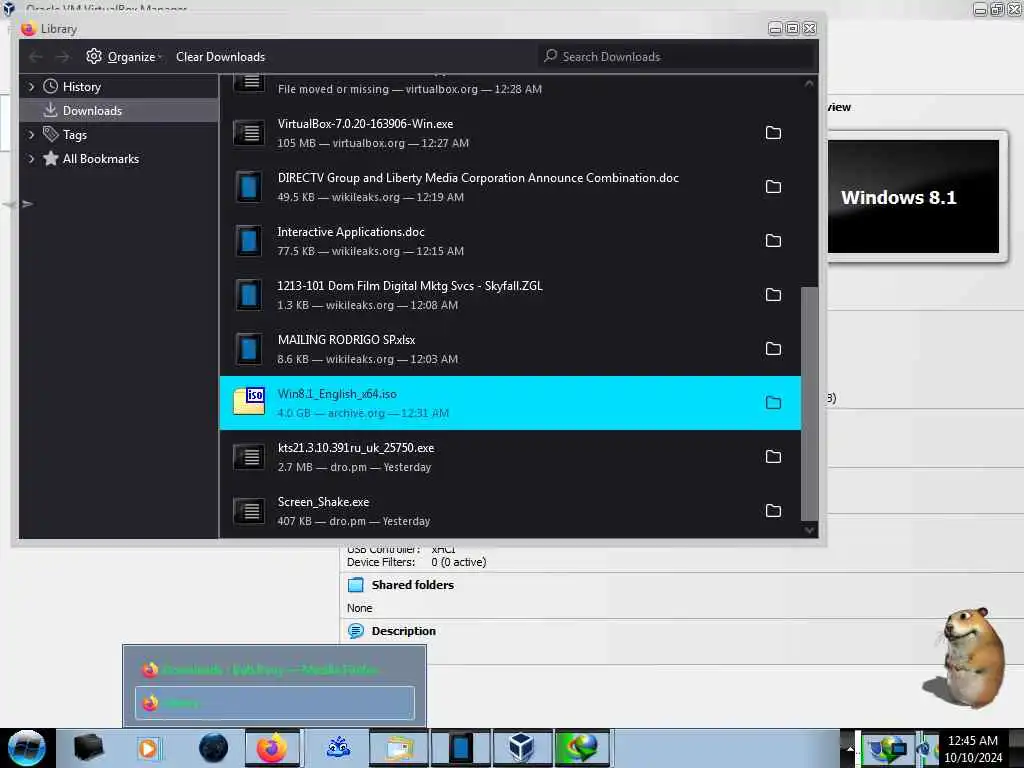Viewport: 1024px width, 768px height.
Task: Click the Shared folders blue folder icon
Action: coord(356,585)
